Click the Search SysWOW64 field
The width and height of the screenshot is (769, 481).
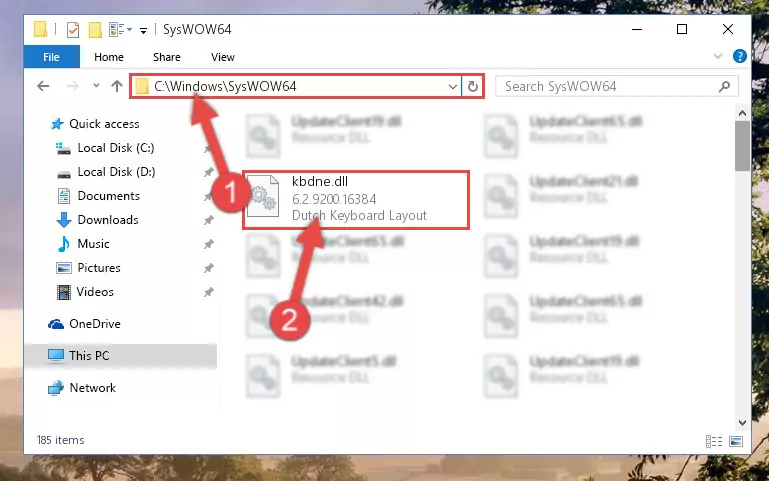617,86
